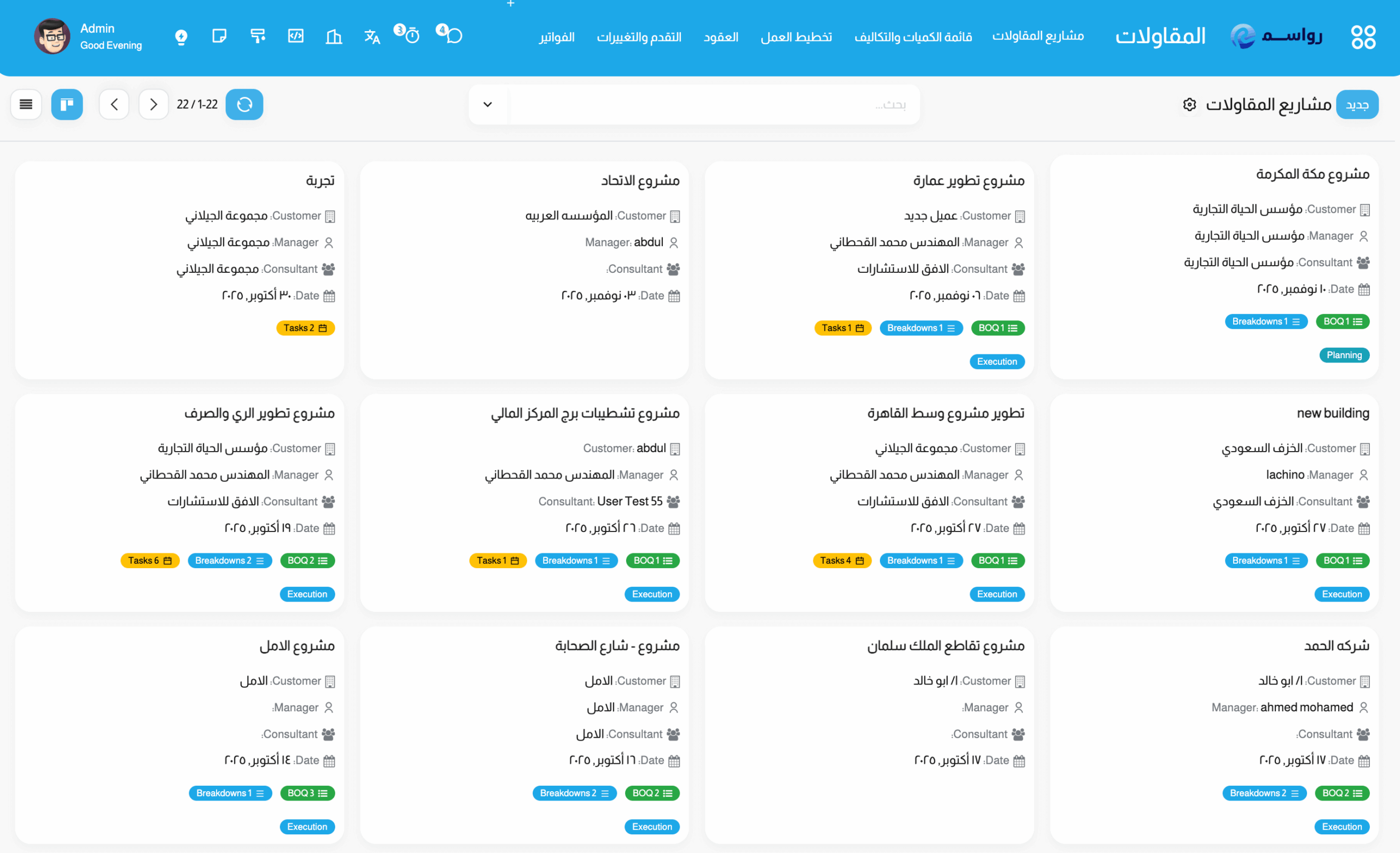Click the language translate icon
The width and height of the screenshot is (1400, 853).
[371, 37]
